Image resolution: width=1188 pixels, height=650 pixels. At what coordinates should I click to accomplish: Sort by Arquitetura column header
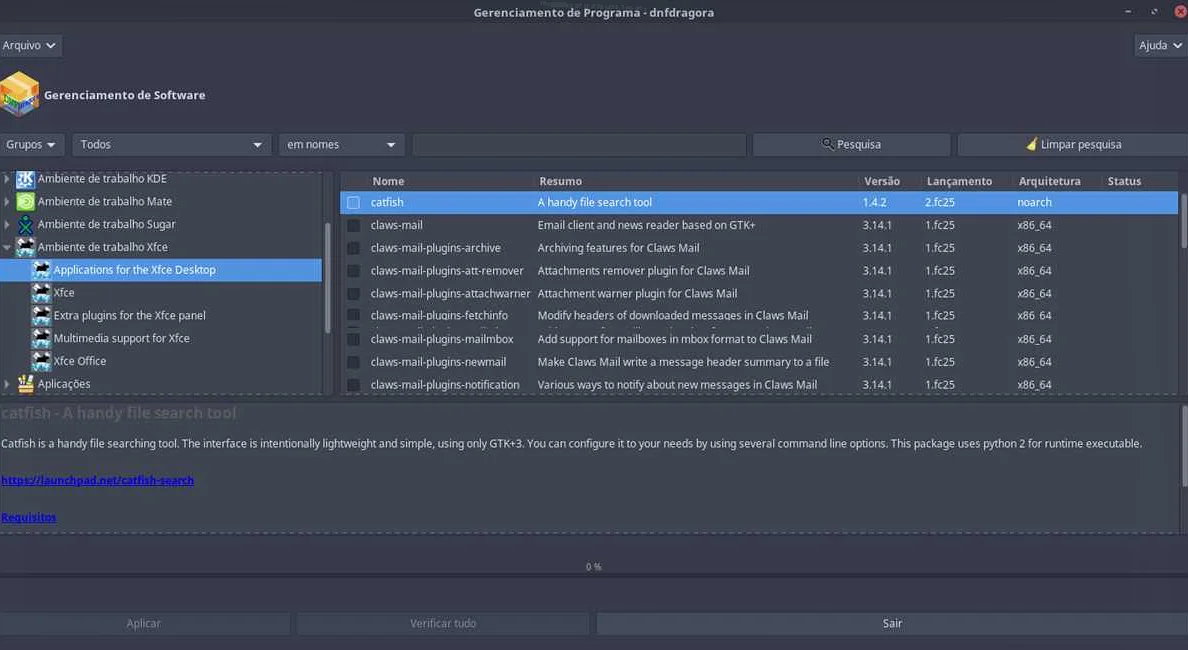(1049, 181)
